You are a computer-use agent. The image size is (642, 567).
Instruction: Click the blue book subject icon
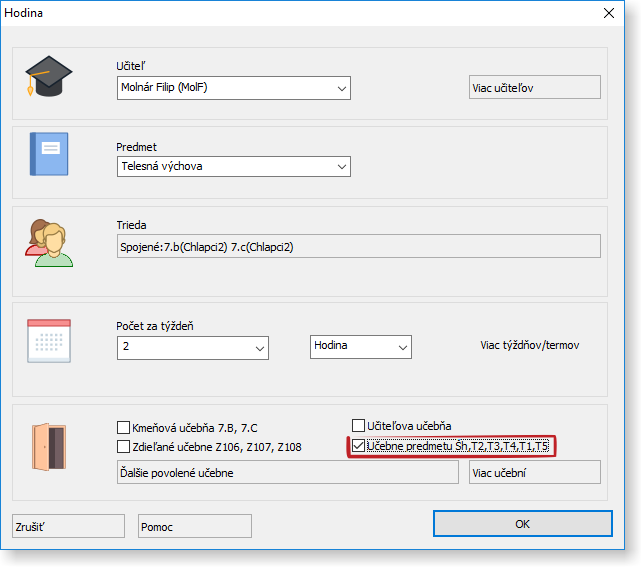[49, 155]
